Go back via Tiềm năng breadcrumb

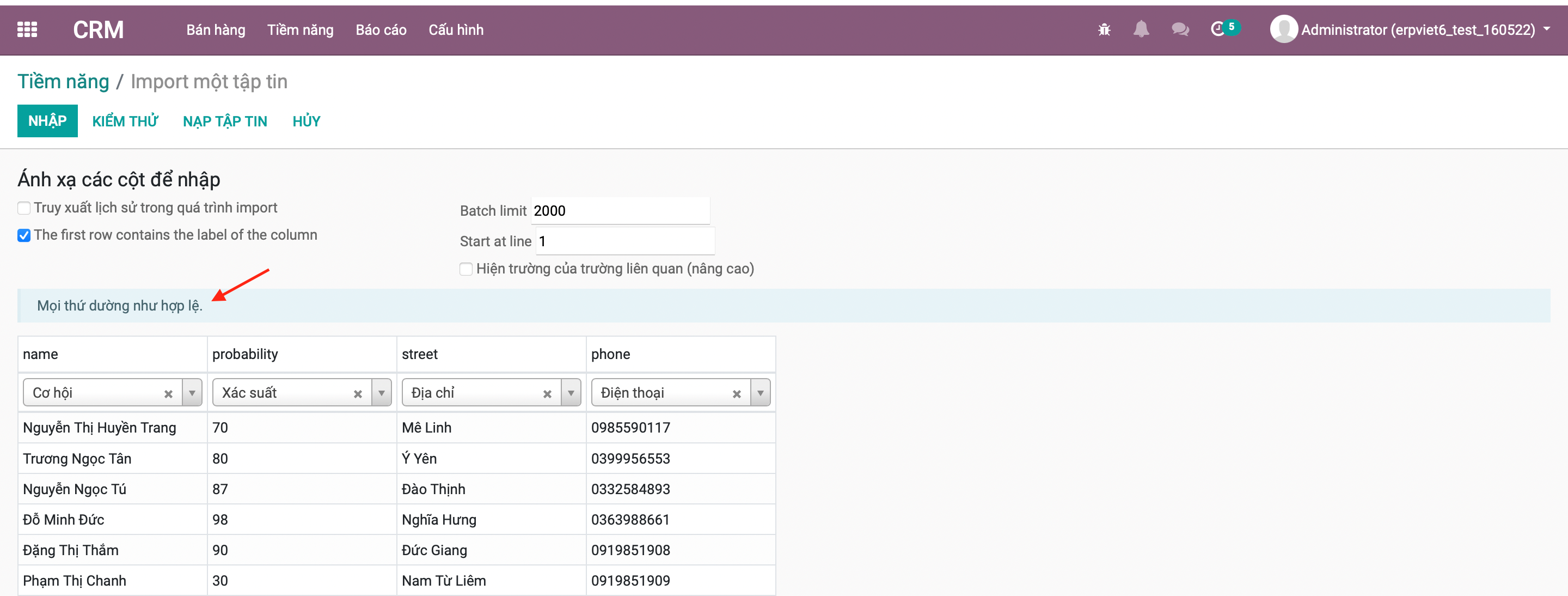[x=63, y=82]
